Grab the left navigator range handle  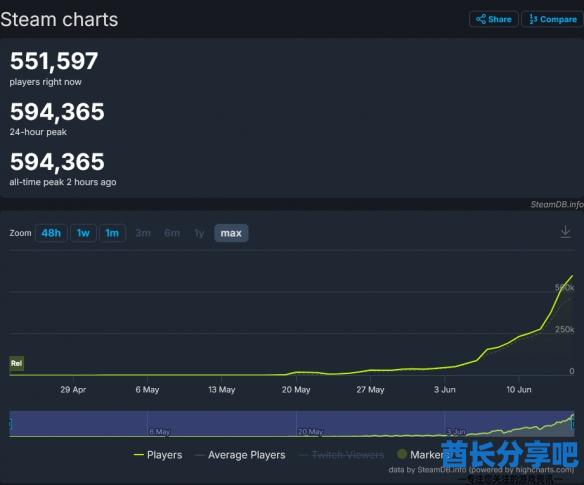tap(10, 424)
